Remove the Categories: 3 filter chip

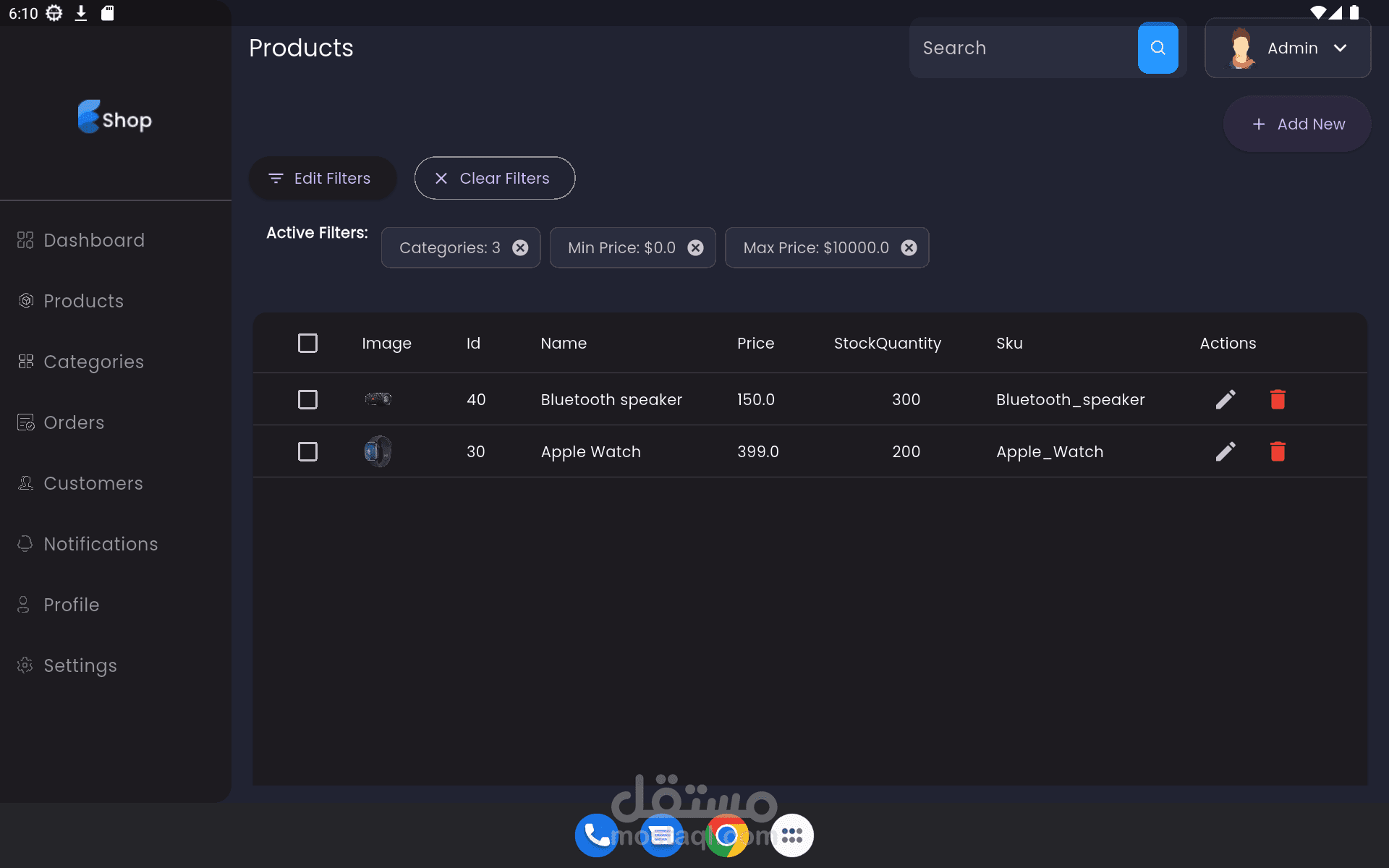[x=520, y=248]
